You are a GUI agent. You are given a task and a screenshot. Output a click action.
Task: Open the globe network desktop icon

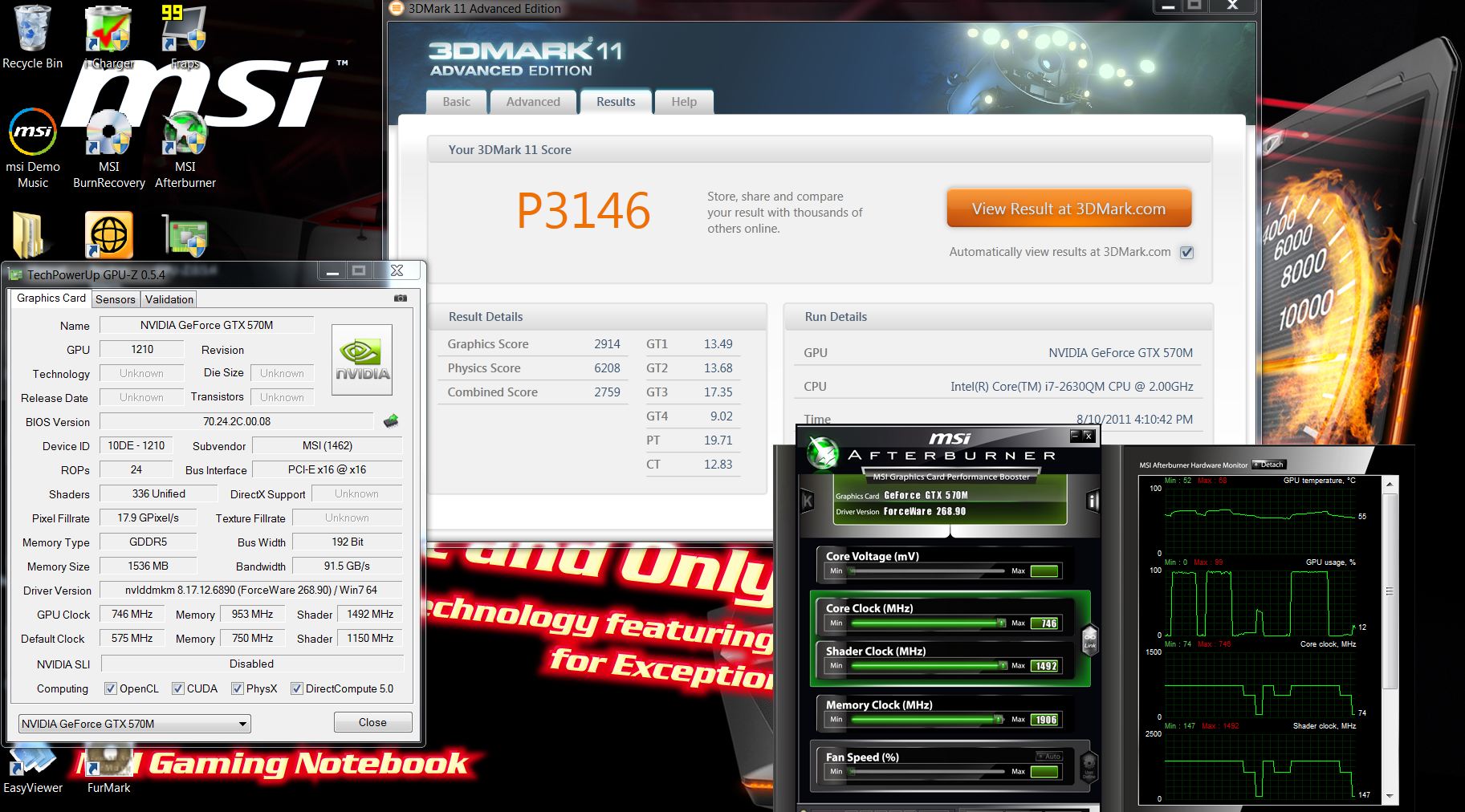(x=109, y=235)
